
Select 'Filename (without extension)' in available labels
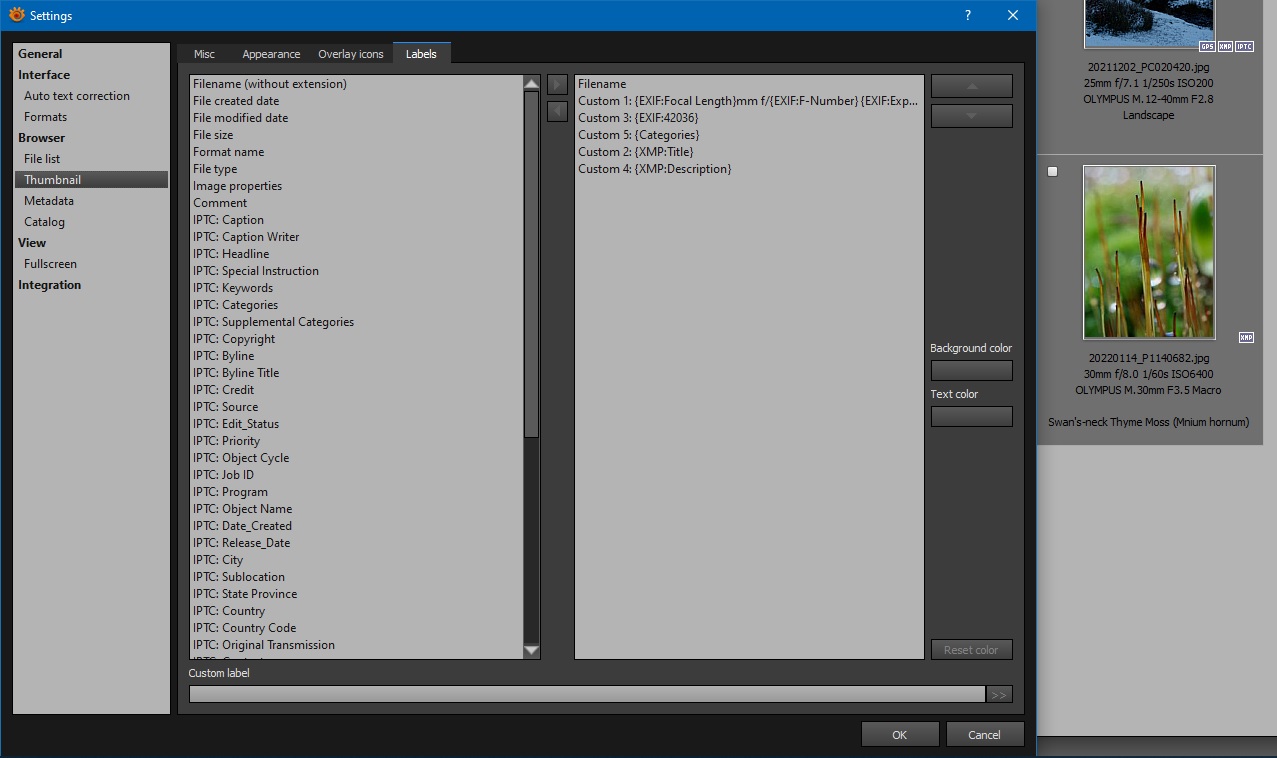(270, 84)
